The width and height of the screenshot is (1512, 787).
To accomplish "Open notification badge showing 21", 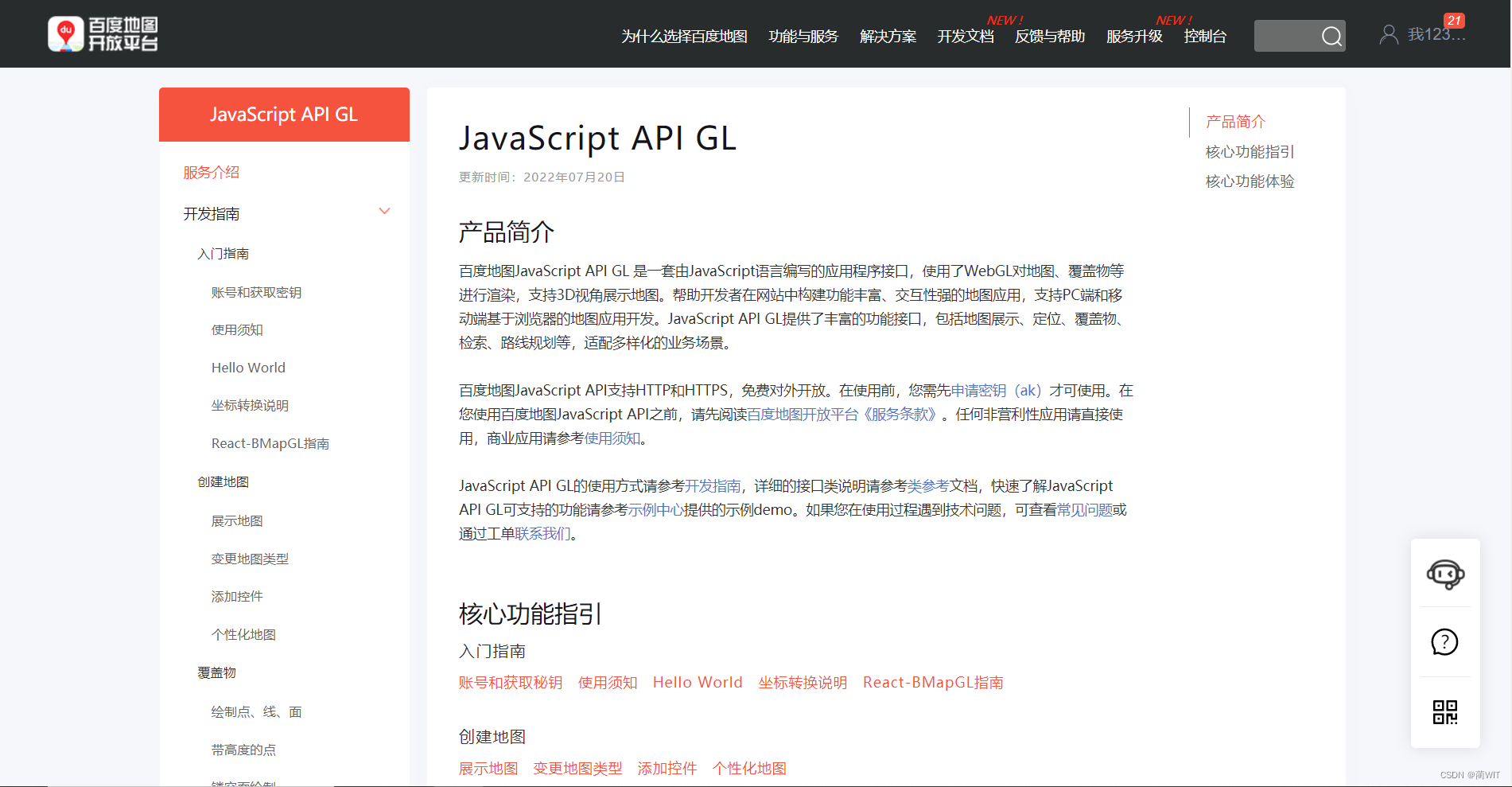I will point(1454,21).
